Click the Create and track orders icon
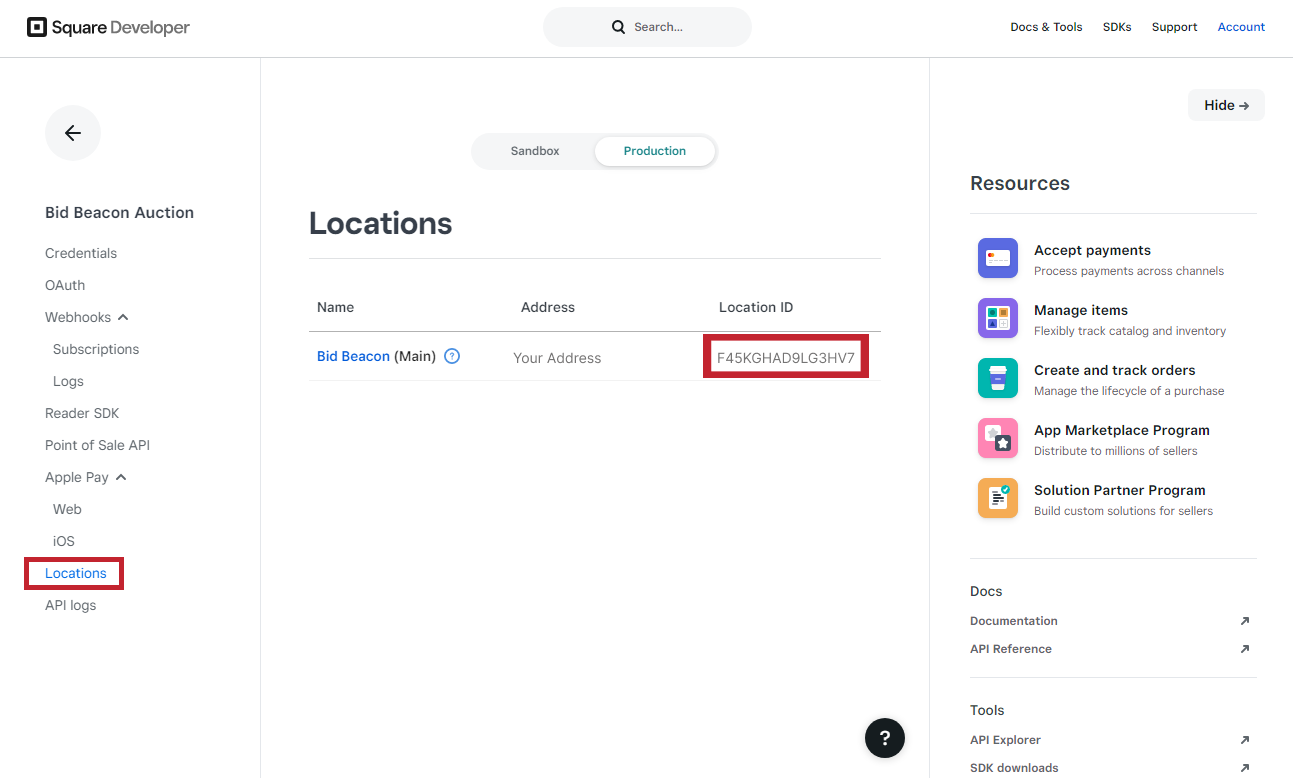Viewport: 1293px width, 778px height. click(x=998, y=378)
